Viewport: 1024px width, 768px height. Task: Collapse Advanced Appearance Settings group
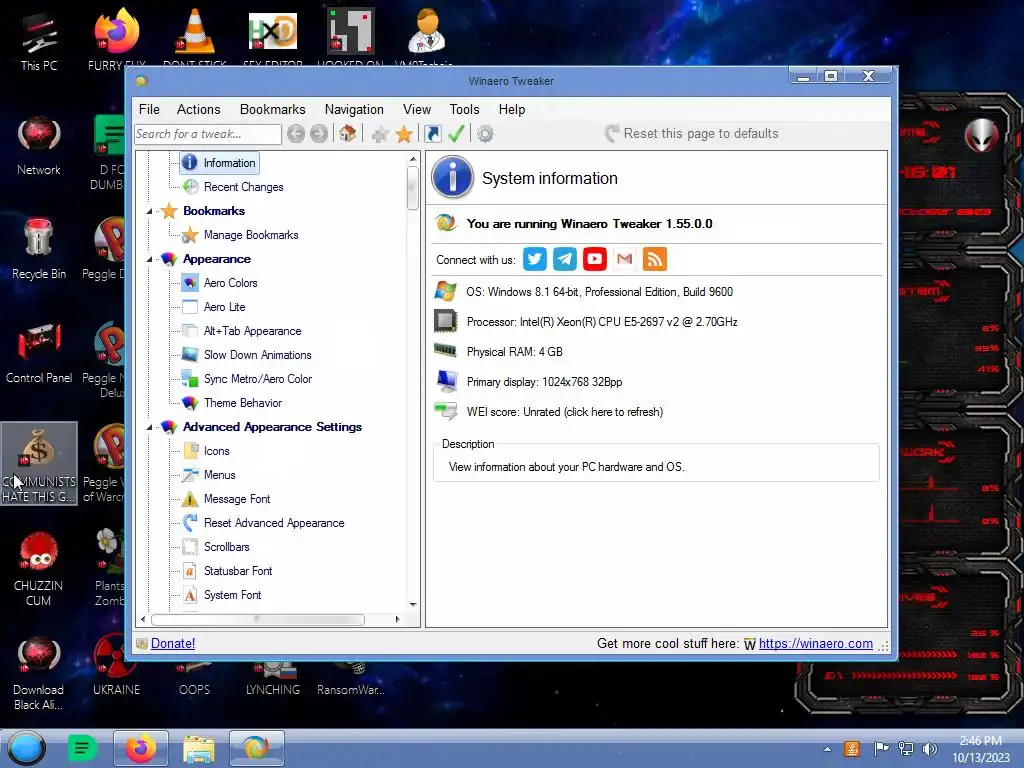tap(149, 428)
